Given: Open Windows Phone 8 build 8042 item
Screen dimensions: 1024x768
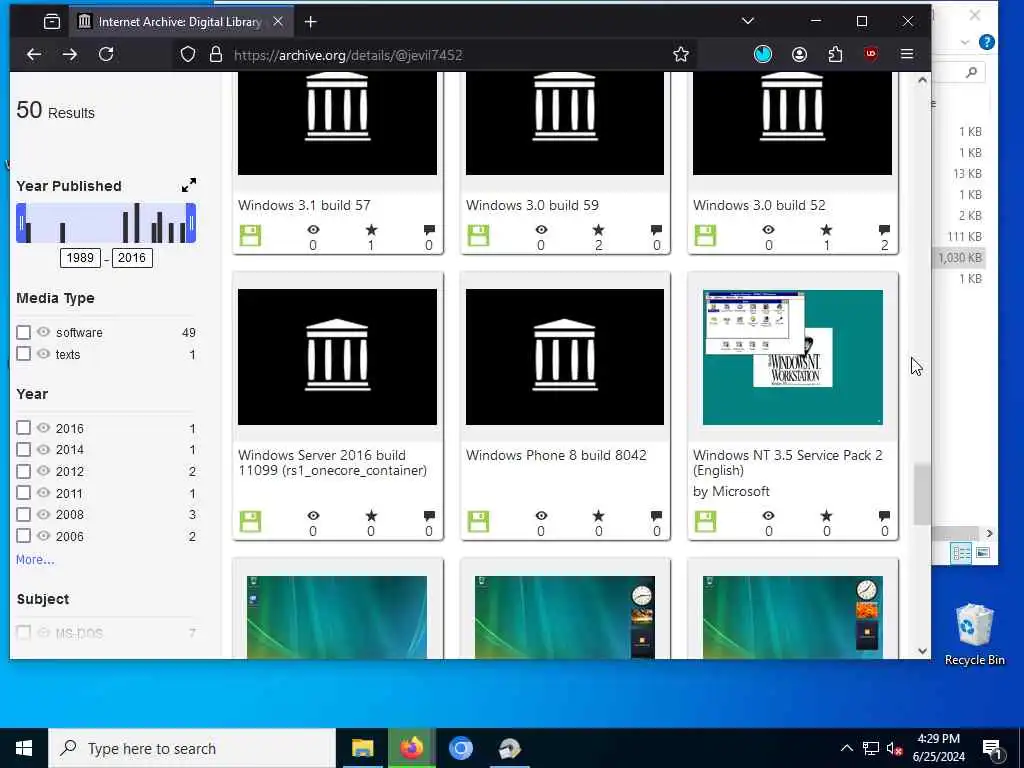Looking at the screenshot, I should (x=556, y=455).
